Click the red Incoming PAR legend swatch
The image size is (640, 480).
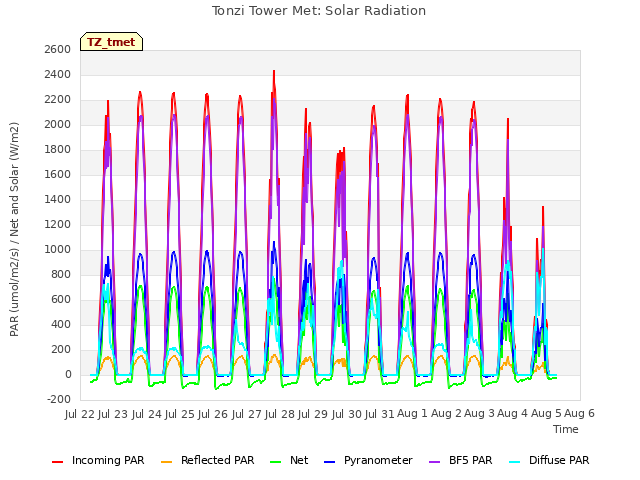tap(58, 462)
